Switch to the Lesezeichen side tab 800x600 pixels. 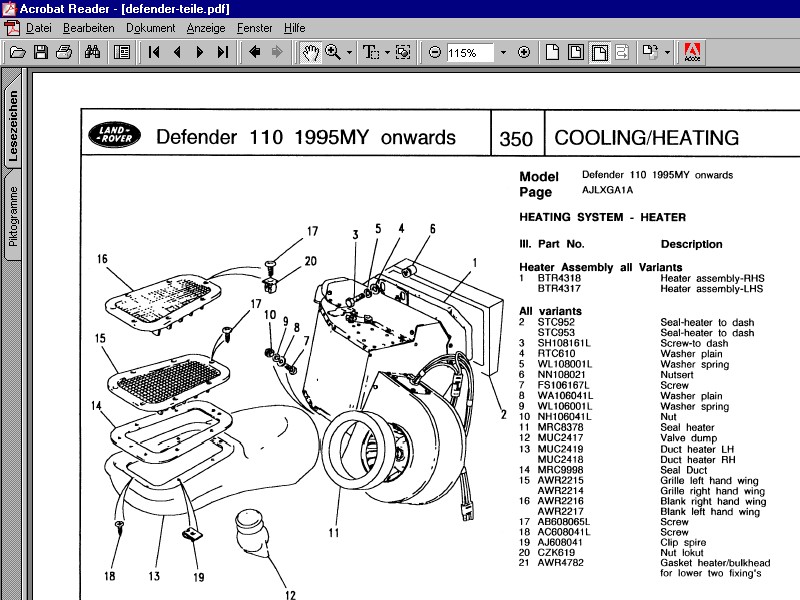[13, 126]
